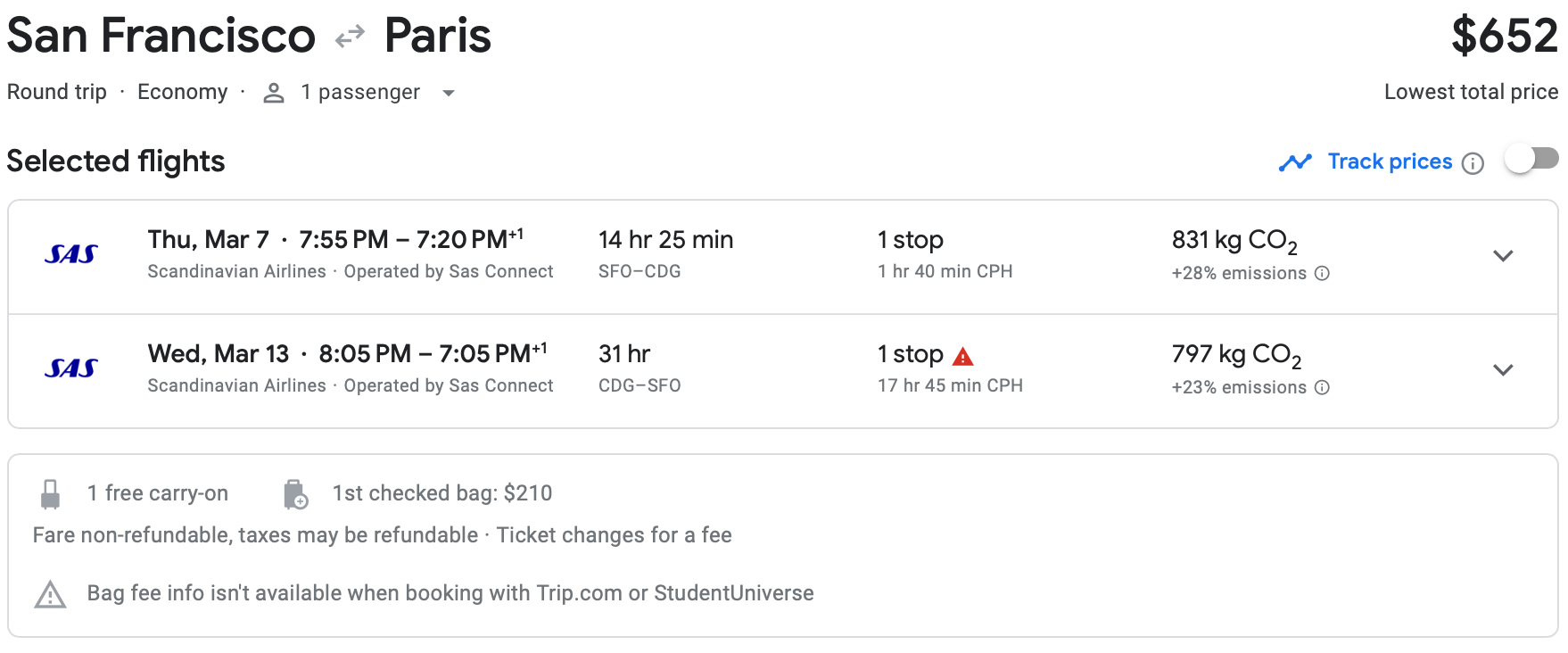This screenshot has width=1568, height=653.
Task: Click the Economy class label
Action: [182, 92]
